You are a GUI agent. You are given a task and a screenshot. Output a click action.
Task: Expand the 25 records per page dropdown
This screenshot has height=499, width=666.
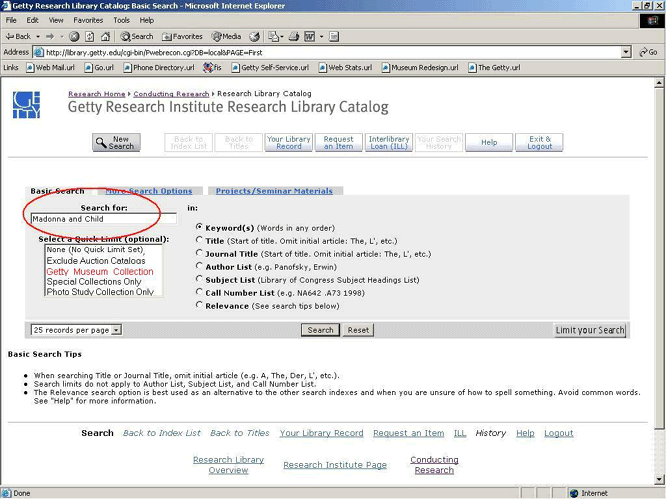coord(116,329)
